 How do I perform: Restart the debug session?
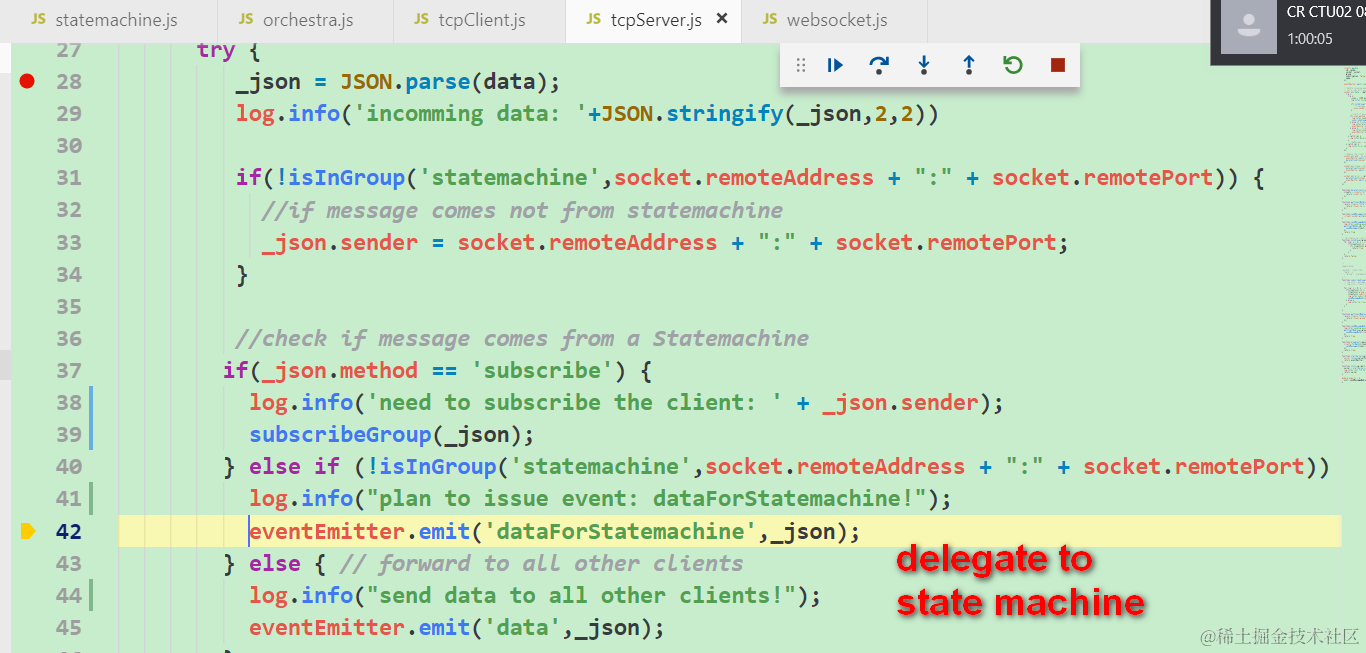1013,65
